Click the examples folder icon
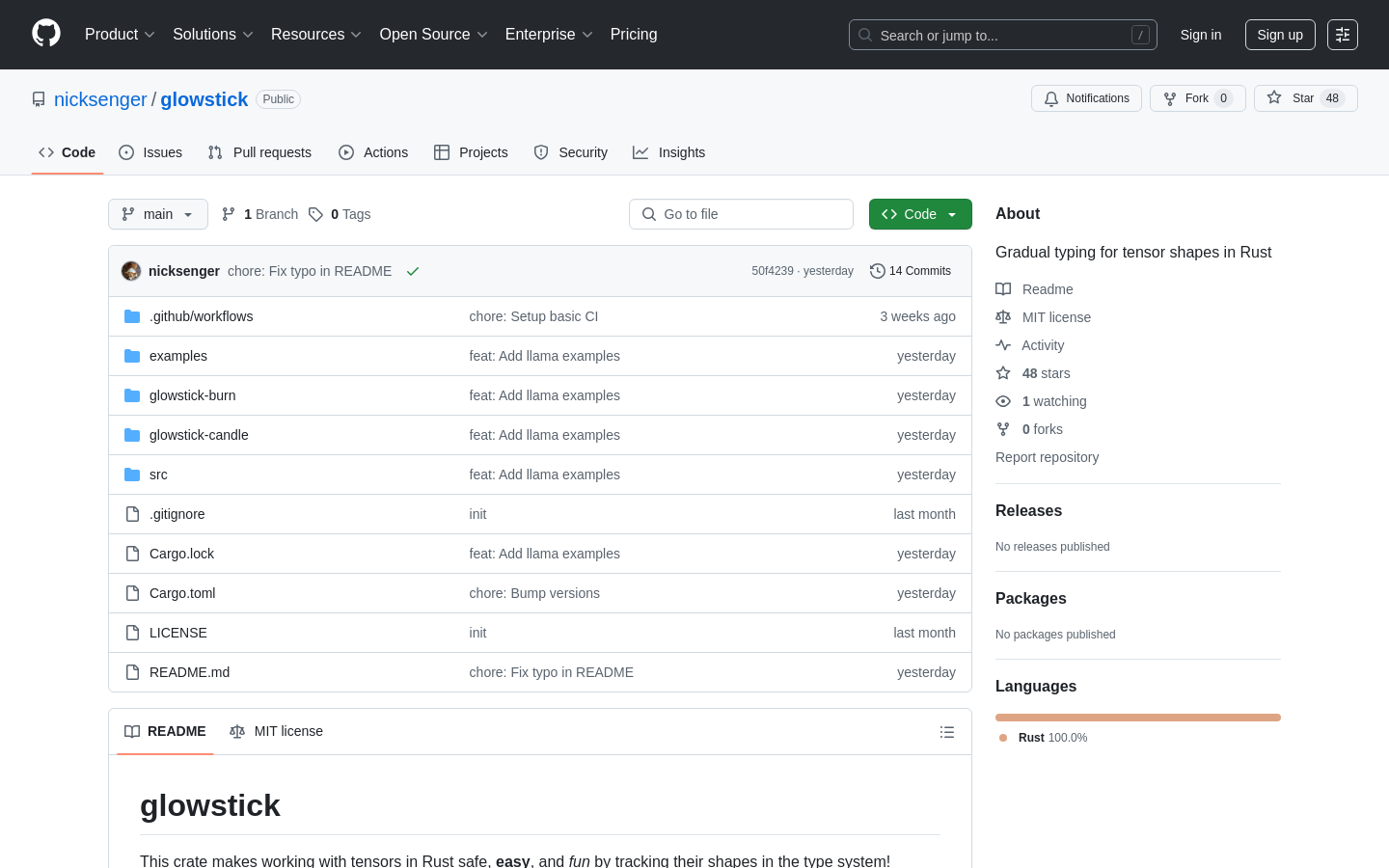Viewport: 1389px width, 868px height. coord(132,356)
